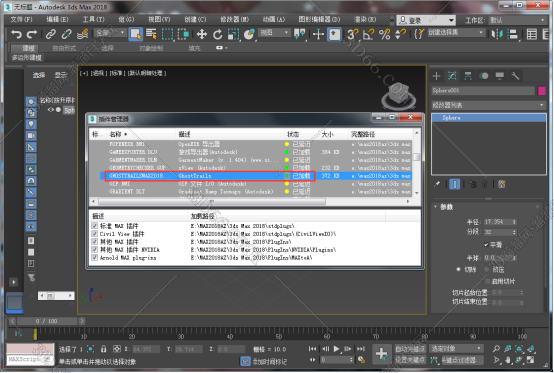Open the Create tab (plus) in command panel
Screen dimensions: 554x373
click(x=436, y=76)
